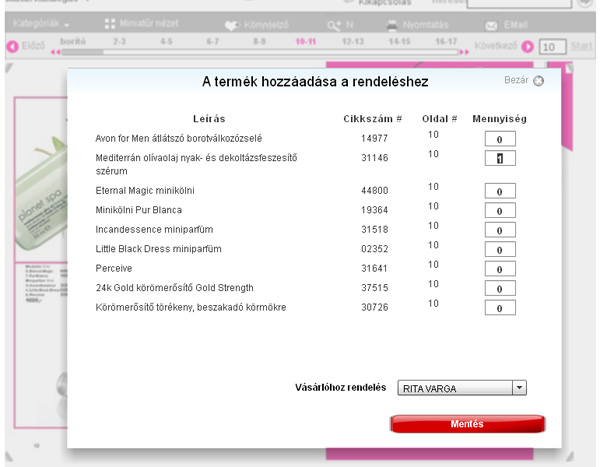Viewport: 600px width, 467px height.
Task: Go to next page with Következő arrow
Action: [528, 47]
